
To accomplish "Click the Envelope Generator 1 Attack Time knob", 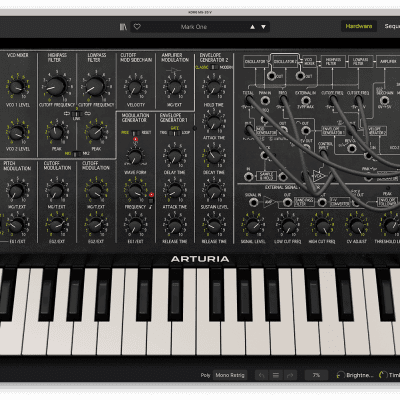I will pos(174,191).
